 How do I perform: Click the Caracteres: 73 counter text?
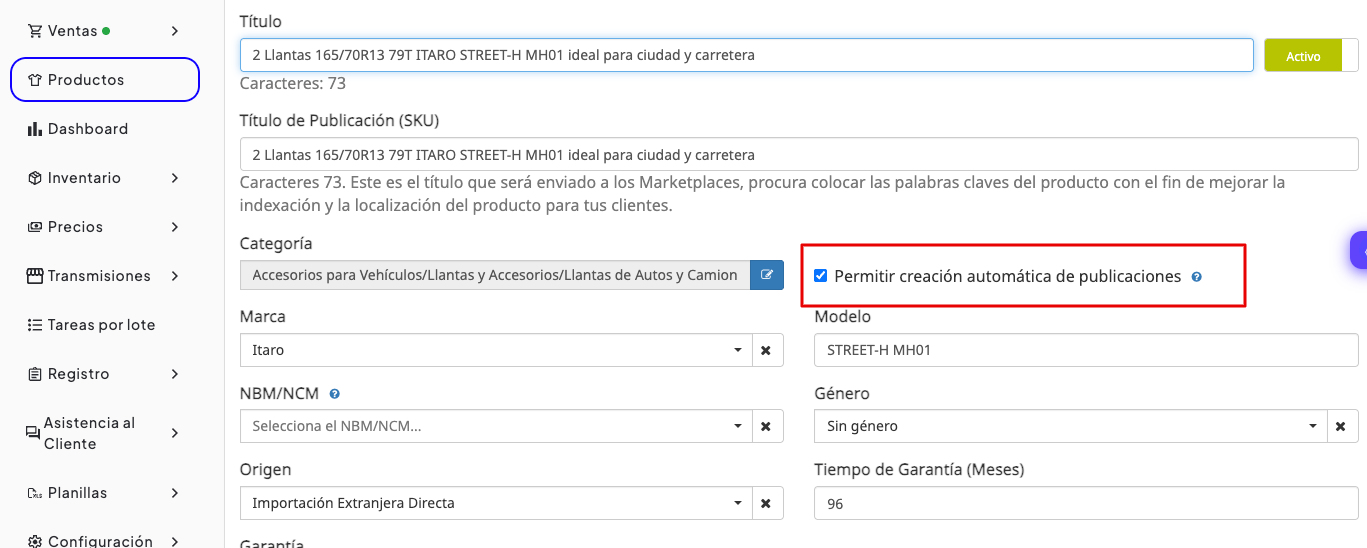point(293,84)
